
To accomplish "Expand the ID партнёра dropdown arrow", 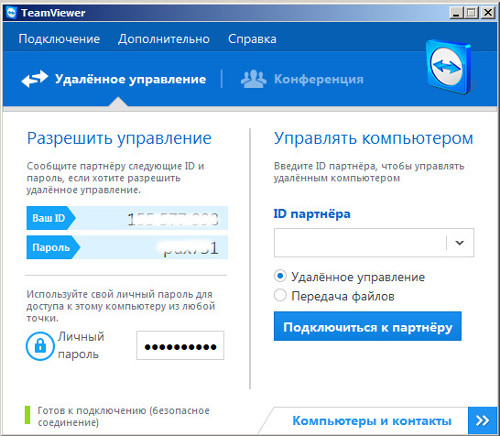I will [460, 243].
